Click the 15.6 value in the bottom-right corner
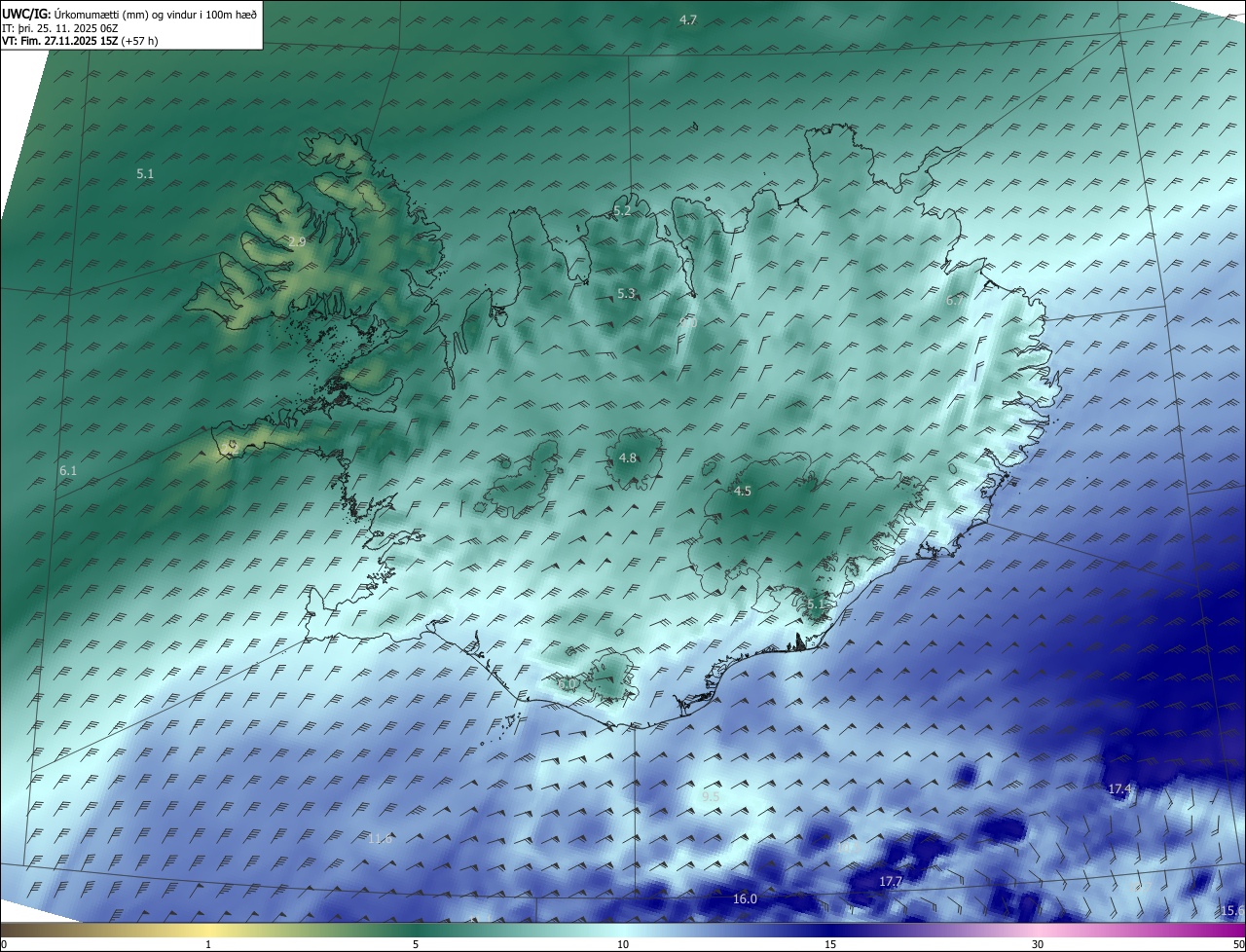 [x=1233, y=910]
